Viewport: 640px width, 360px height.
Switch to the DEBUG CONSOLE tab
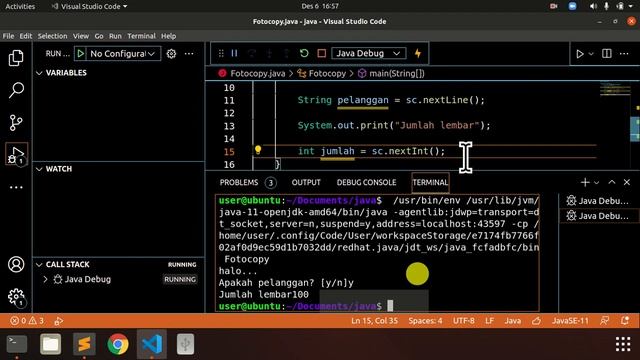tap(367, 182)
